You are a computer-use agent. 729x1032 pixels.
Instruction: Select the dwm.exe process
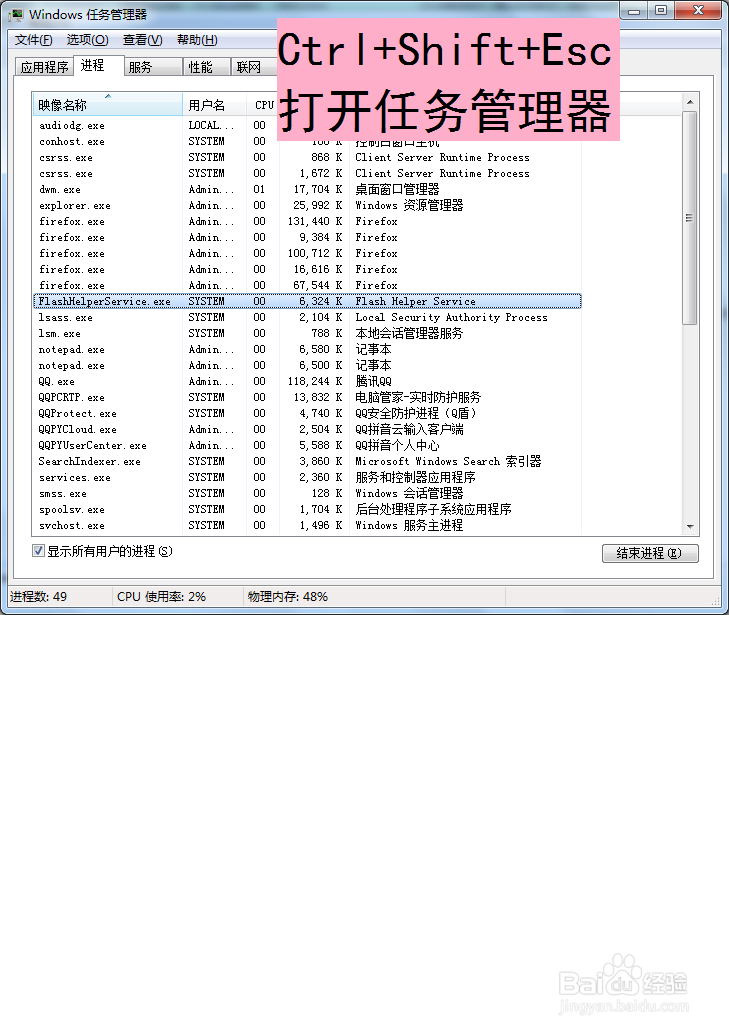click(307, 190)
